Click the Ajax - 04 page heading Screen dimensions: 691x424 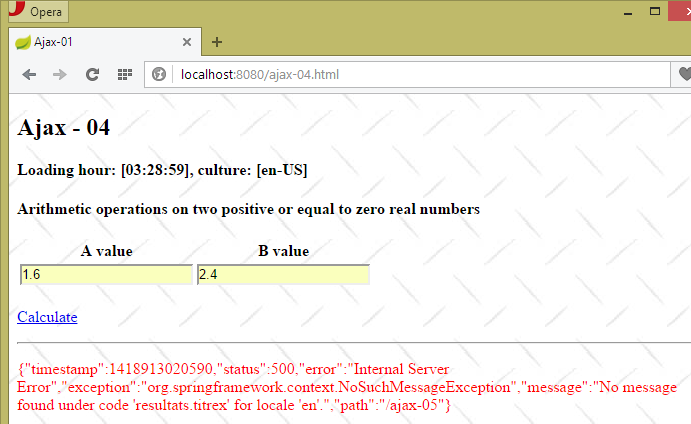point(64,128)
